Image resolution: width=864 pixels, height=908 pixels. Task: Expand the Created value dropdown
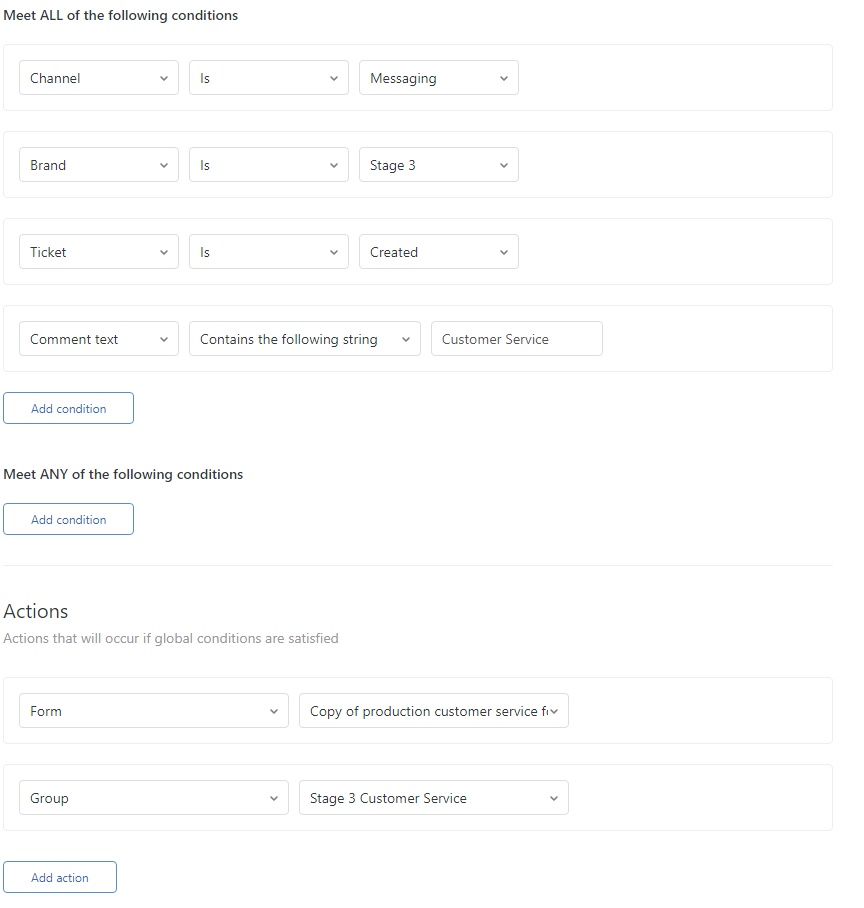pos(438,252)
